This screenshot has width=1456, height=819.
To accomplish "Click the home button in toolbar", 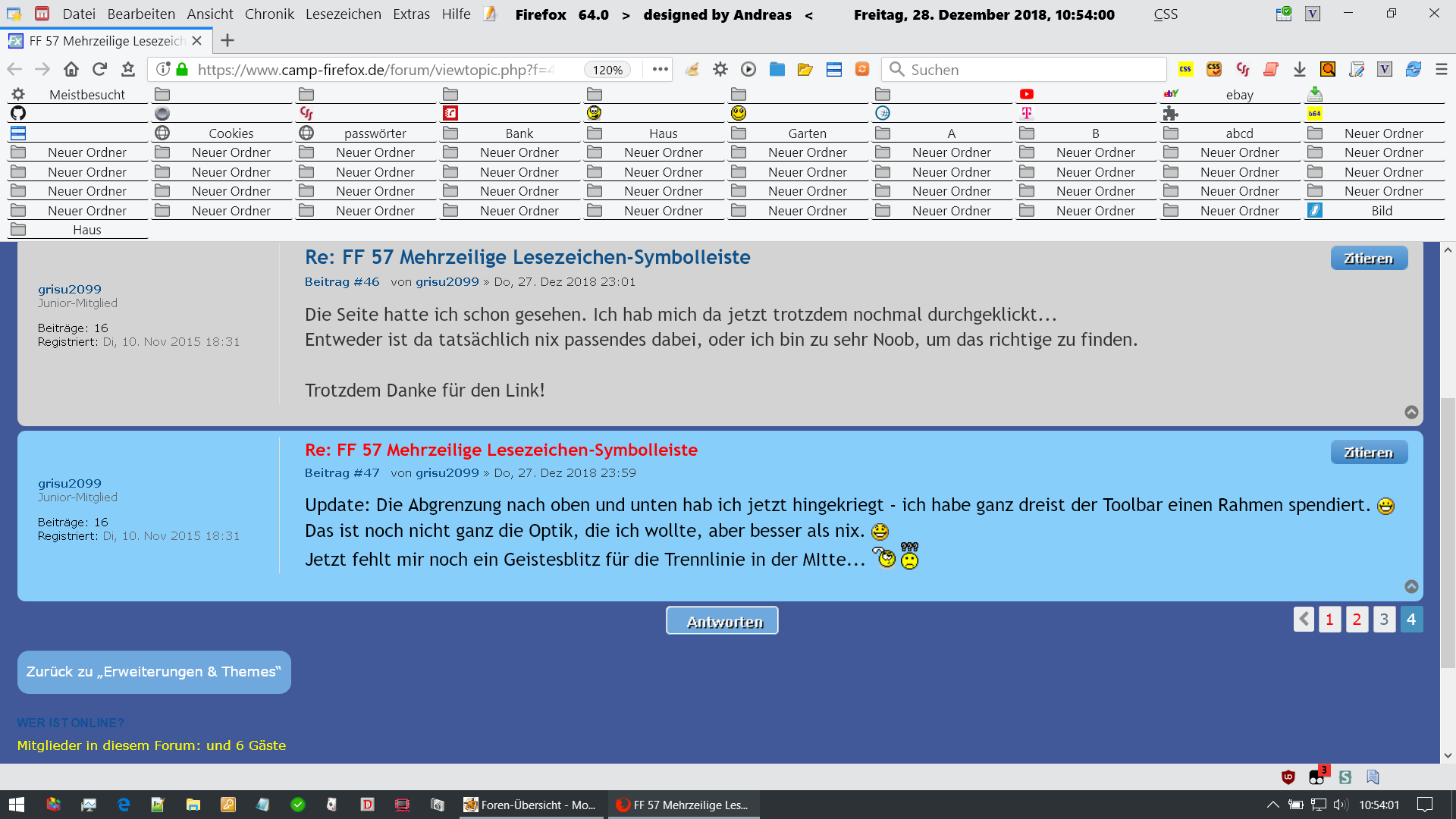I will (x=71, y=69).
